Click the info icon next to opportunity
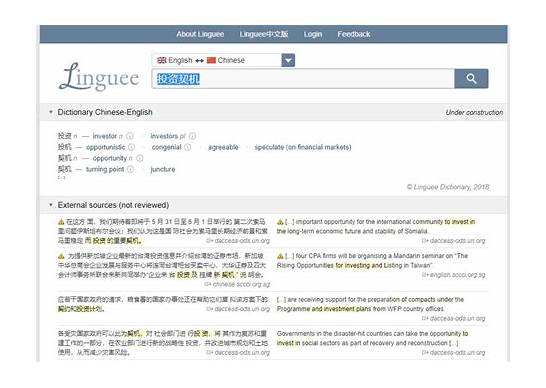This screenshot has width=546, height=388. [x=140, y=158]
